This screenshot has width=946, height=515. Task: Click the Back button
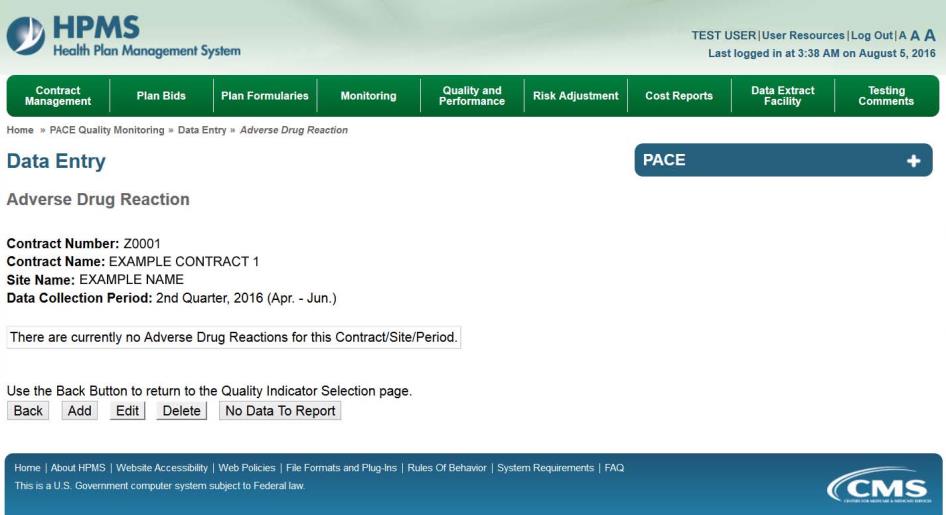pos(28,411)
